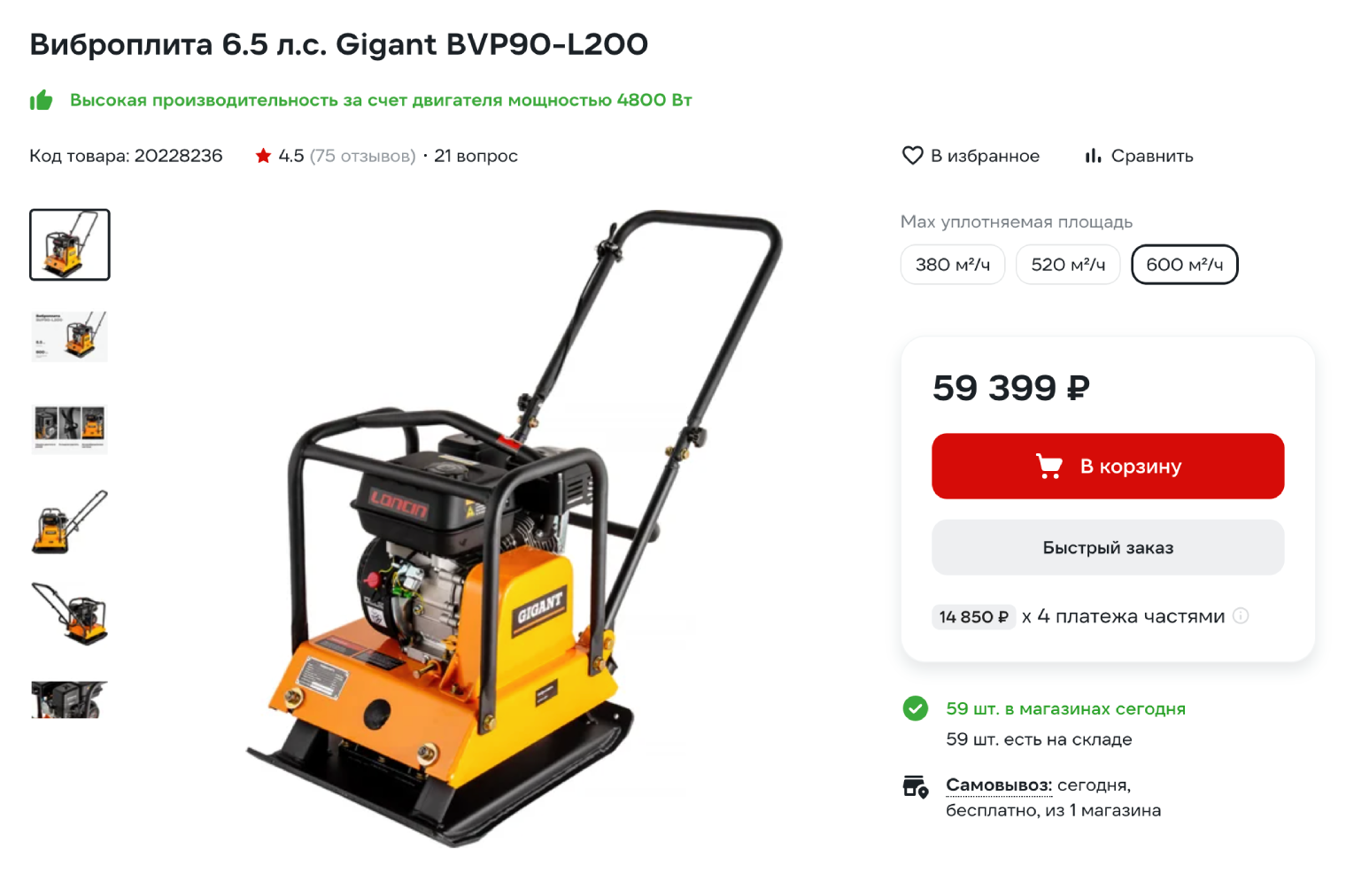
Task: Click the Самовывоз pickup link
Action: 999,785
